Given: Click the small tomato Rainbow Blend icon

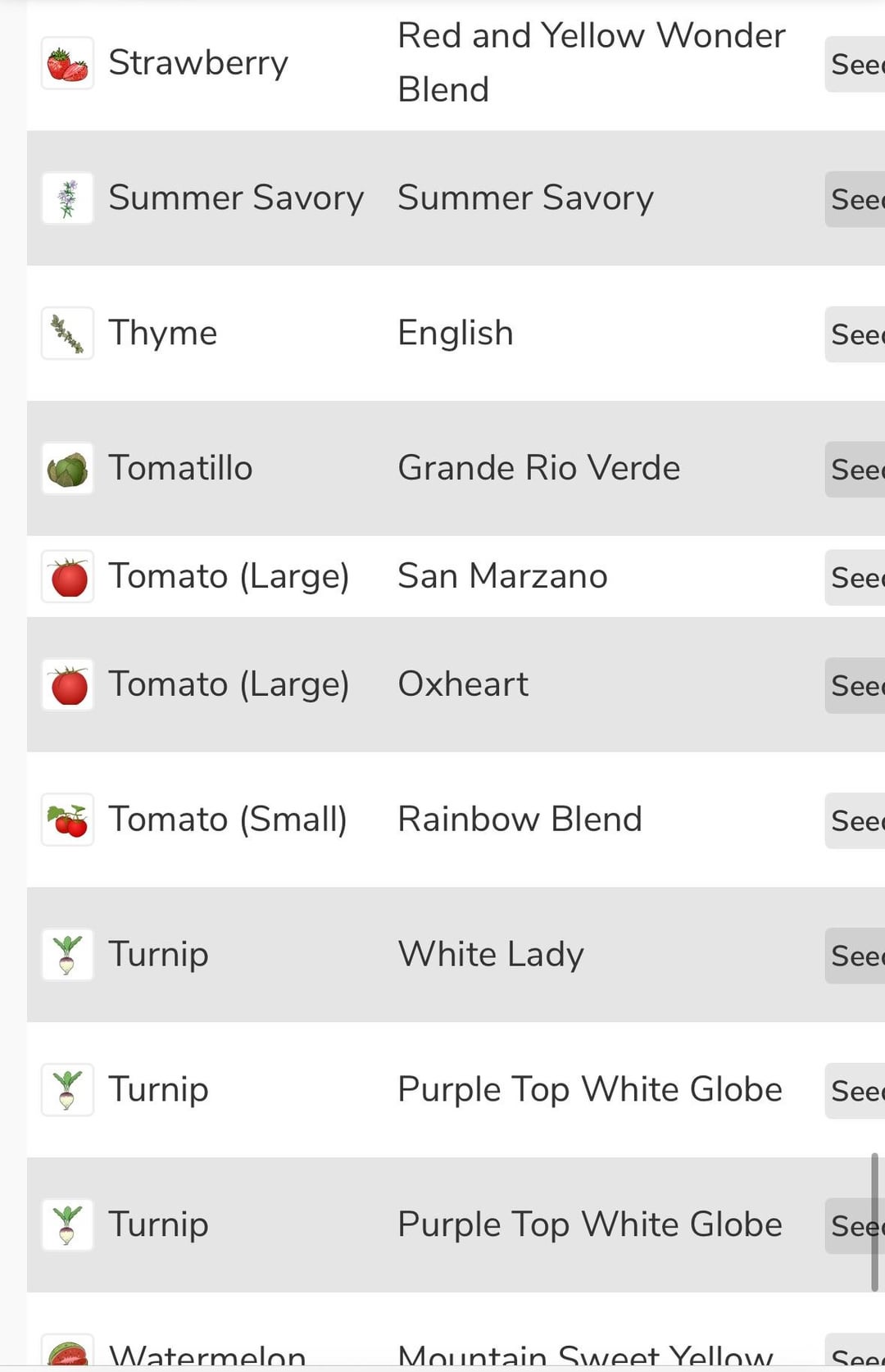Looking at the screenshot, I should (67, 820).
